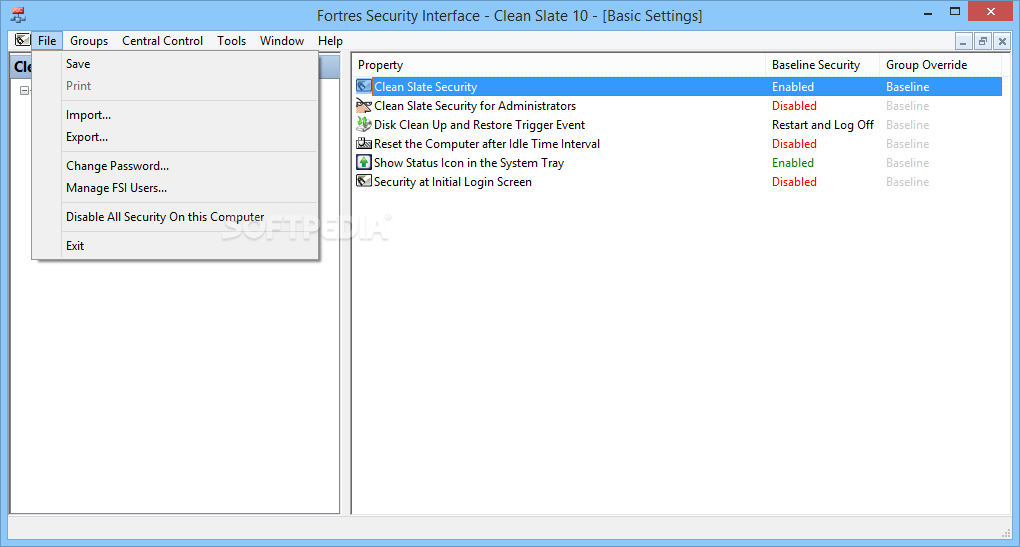The height and width of the screenshot is (547, 1020).
Task: Maximize the Fortres Security Interface main window
Action: click(954, 11)
